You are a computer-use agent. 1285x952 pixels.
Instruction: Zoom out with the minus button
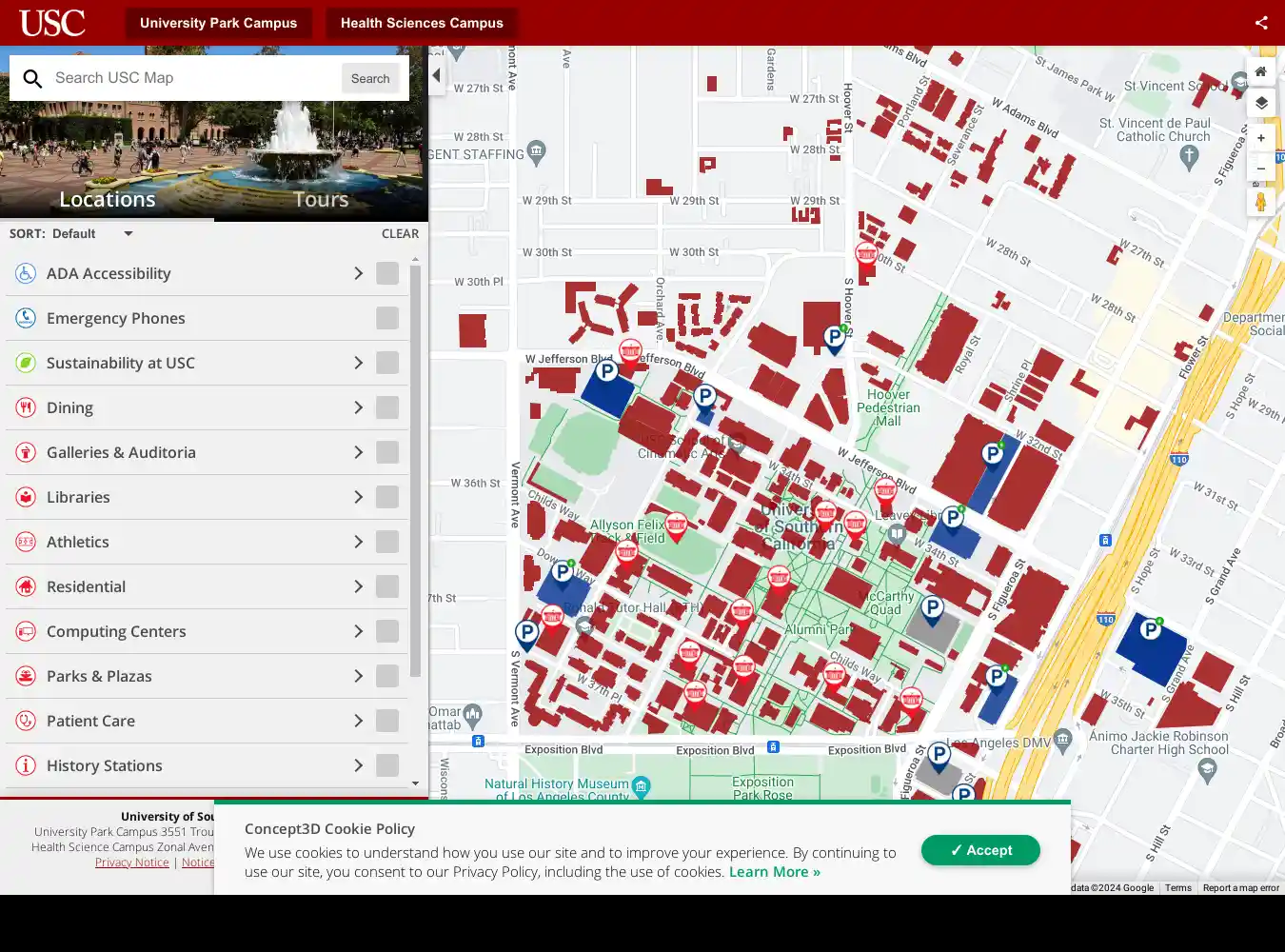pos(1260,169)
